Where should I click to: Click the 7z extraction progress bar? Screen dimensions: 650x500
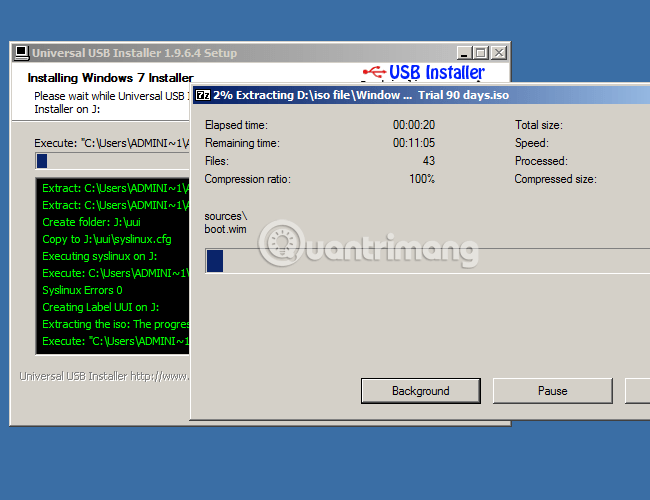427,261
